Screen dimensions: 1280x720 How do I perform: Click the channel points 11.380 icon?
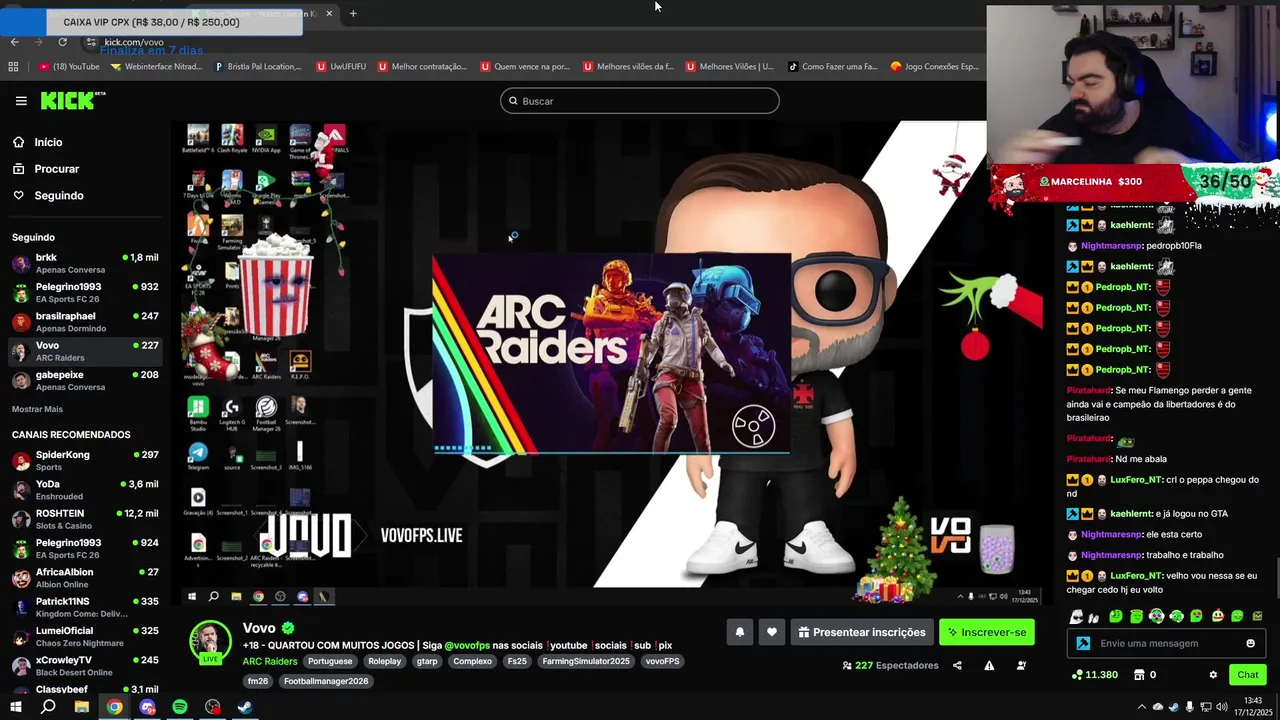point(1076,675)
